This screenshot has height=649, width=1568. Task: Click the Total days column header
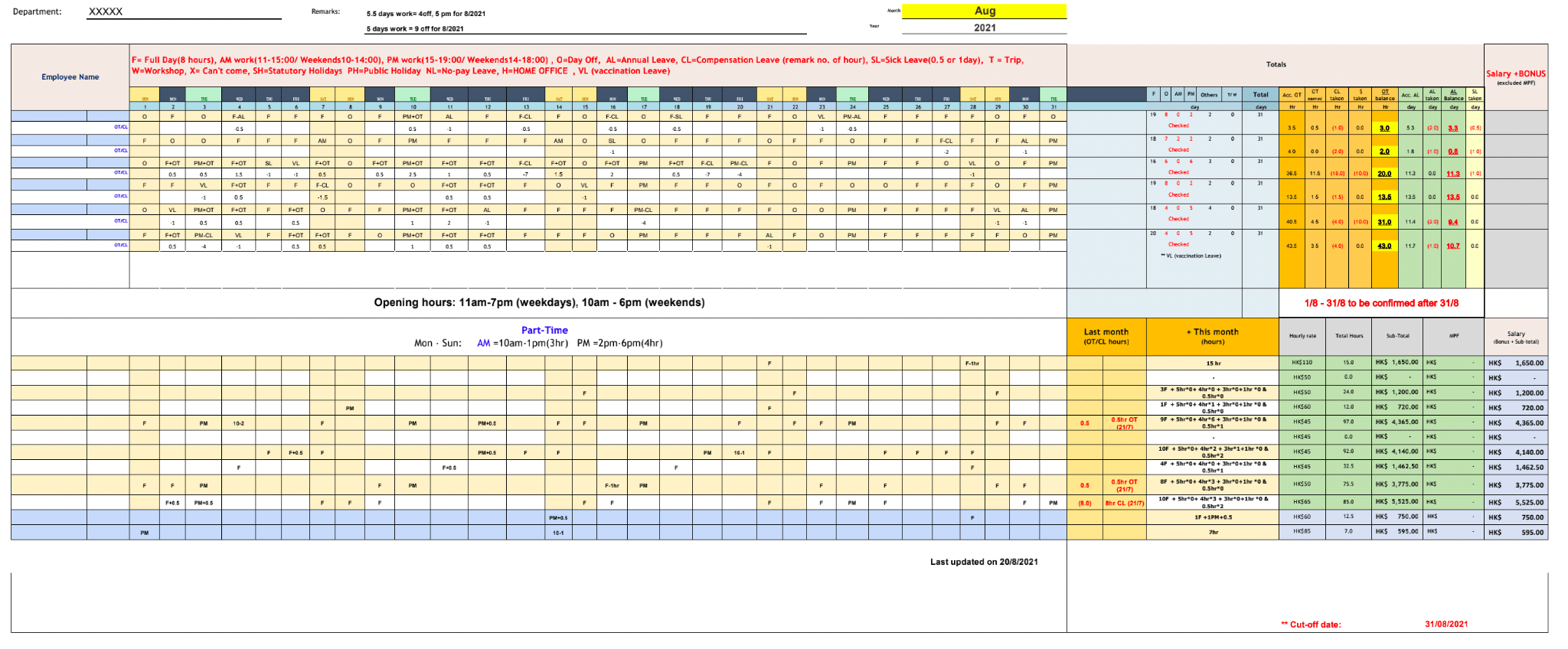(1260, 95)
